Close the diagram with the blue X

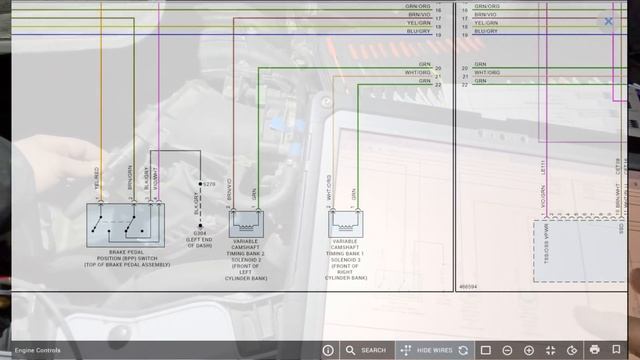coord(608,21)
